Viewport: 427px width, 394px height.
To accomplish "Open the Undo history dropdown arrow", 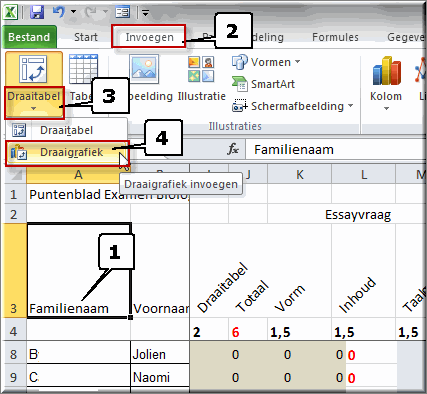I will pyautogui.click(x=74, y=12).
